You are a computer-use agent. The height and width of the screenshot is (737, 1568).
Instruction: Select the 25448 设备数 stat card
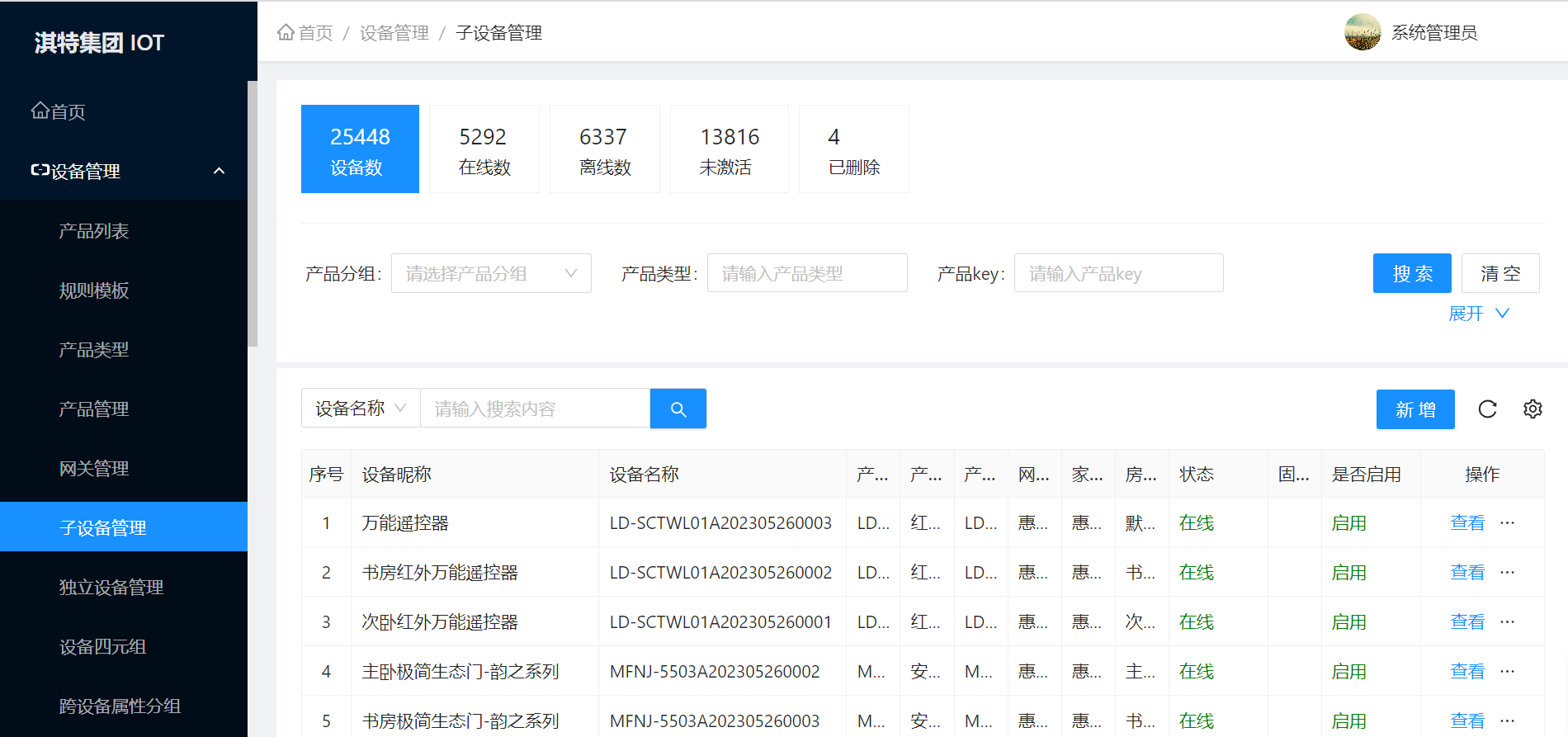(360, 149)
